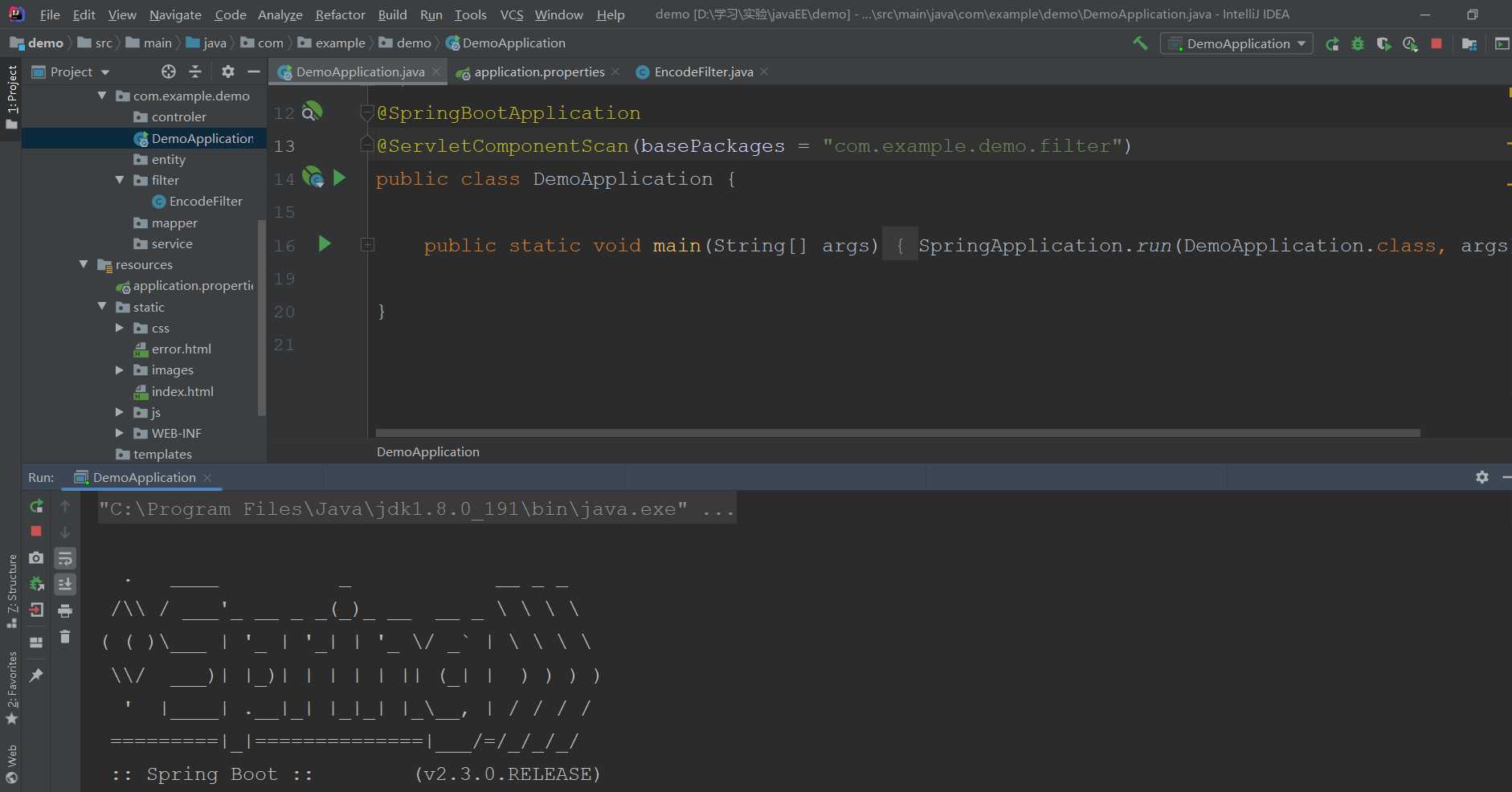Run class via line 14 green arrow

(x=339, y=178)
